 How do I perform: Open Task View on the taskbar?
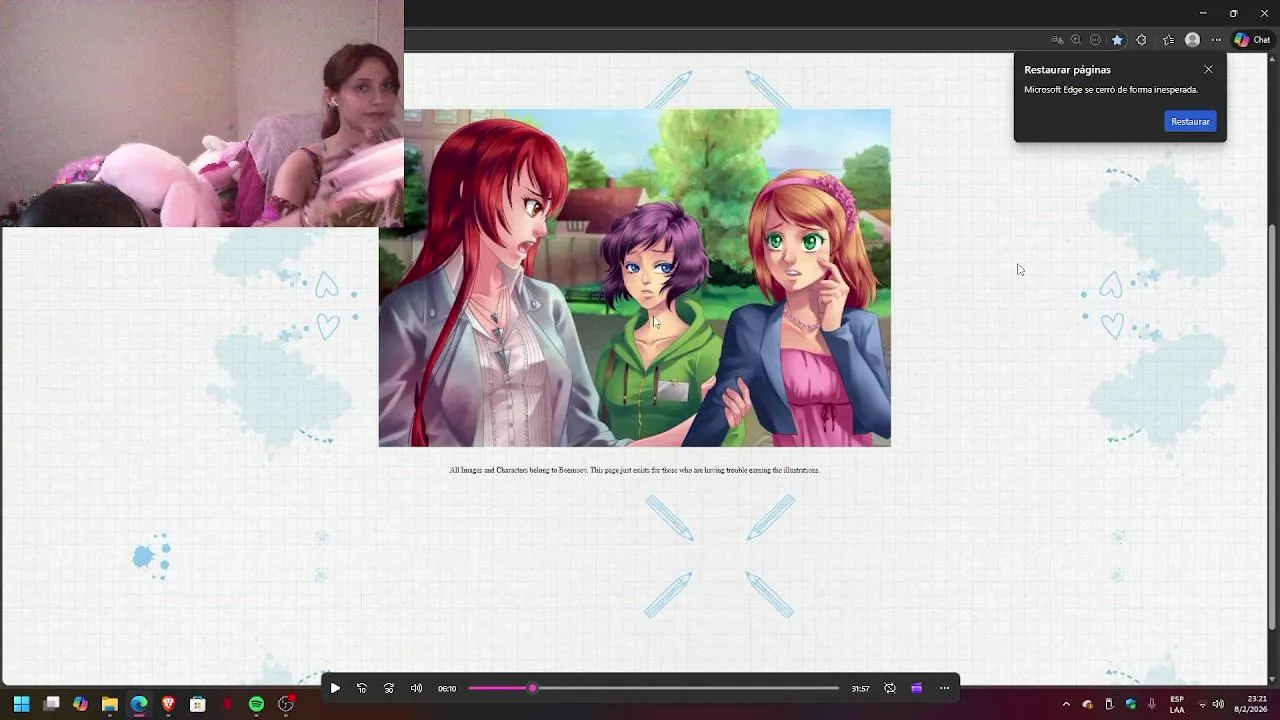[x=52, y=704]
